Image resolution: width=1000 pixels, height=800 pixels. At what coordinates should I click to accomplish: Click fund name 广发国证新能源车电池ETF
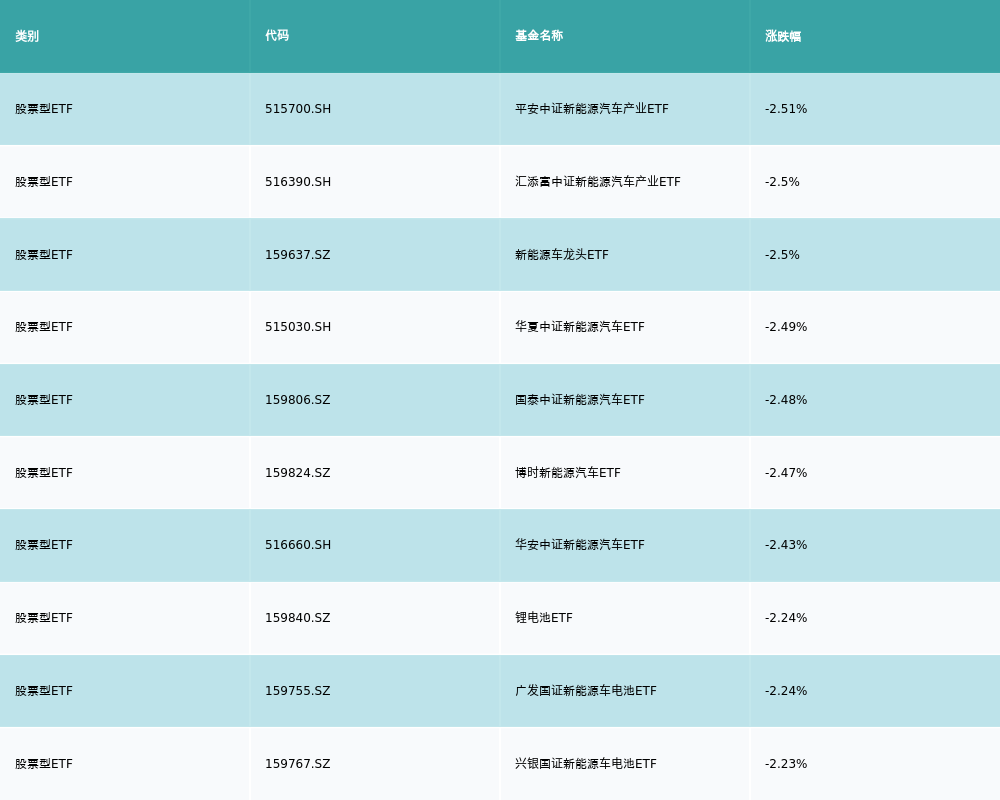tap(585, 691)
